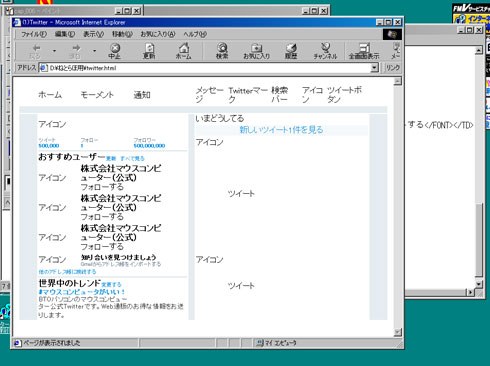
Task: Click the ツイート count 500,000
Action: click(49, 146)
